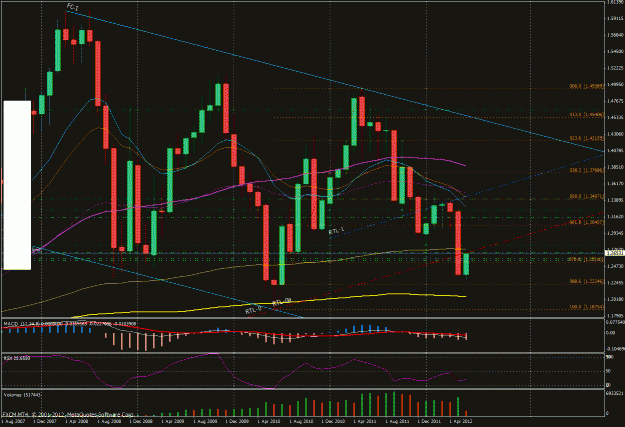Click the '1 Aug 2010' date label
The image size is (625, 427).
(301, 421)
